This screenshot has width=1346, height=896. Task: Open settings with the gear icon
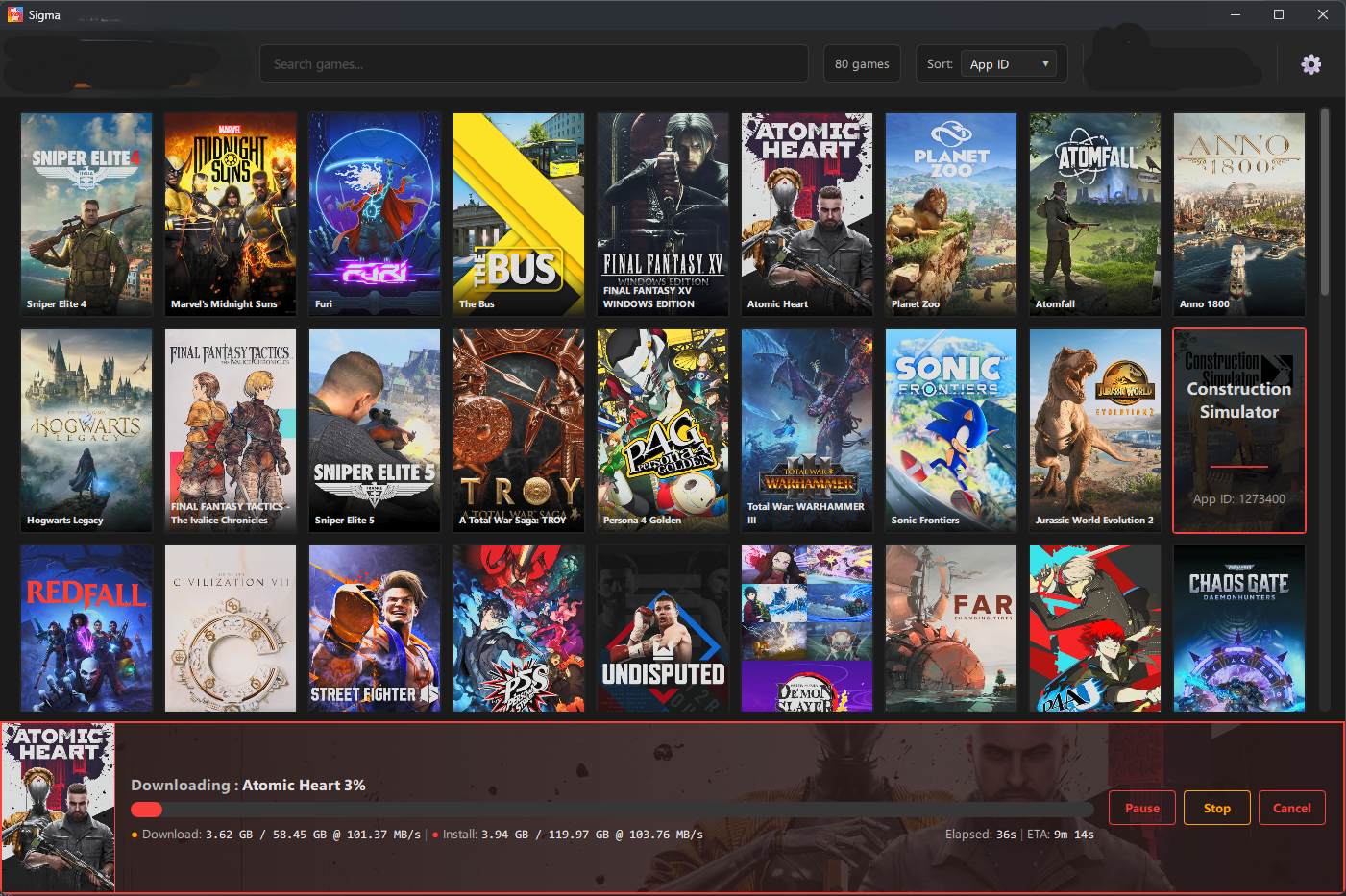pyautogui.click(x=1310, y=64)
